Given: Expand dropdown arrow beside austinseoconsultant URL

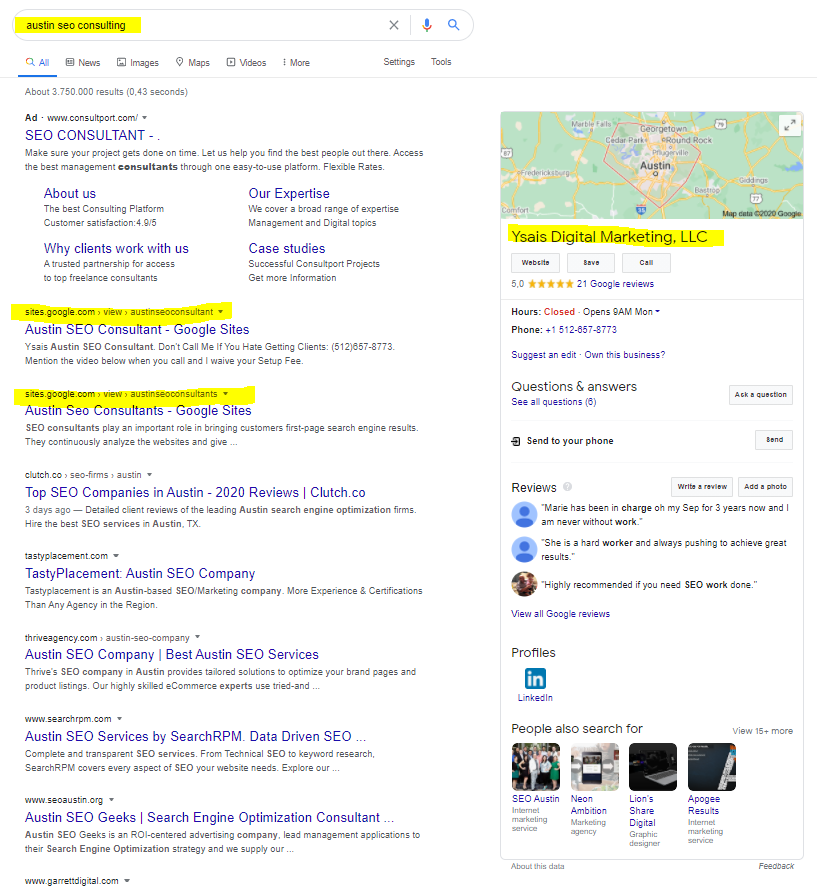Looking at the screenshot, I should tap(221, 312).
